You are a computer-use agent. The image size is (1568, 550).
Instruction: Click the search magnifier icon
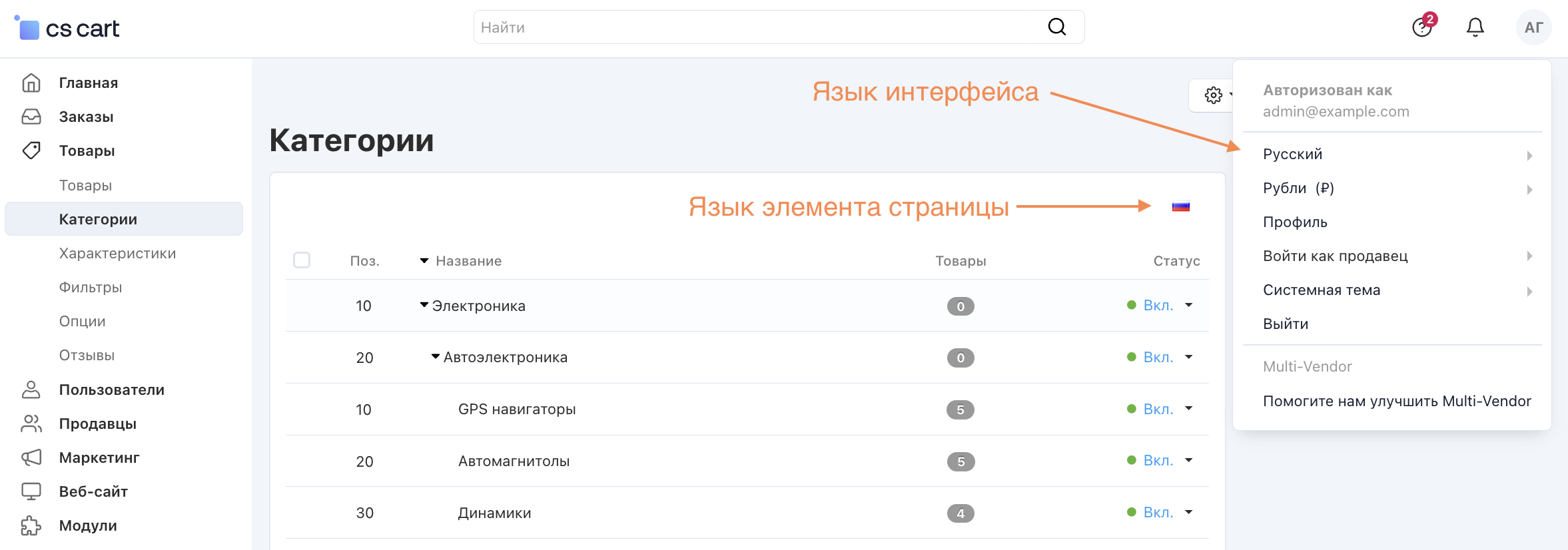click(x=1057, y=27)
